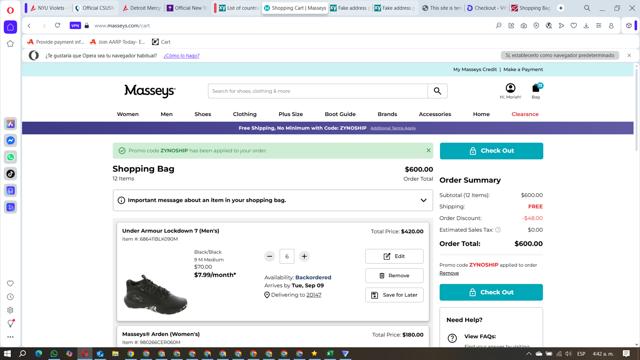
Task: Open Under Armour Lockdown 7 product title
Action: point(171,231)
